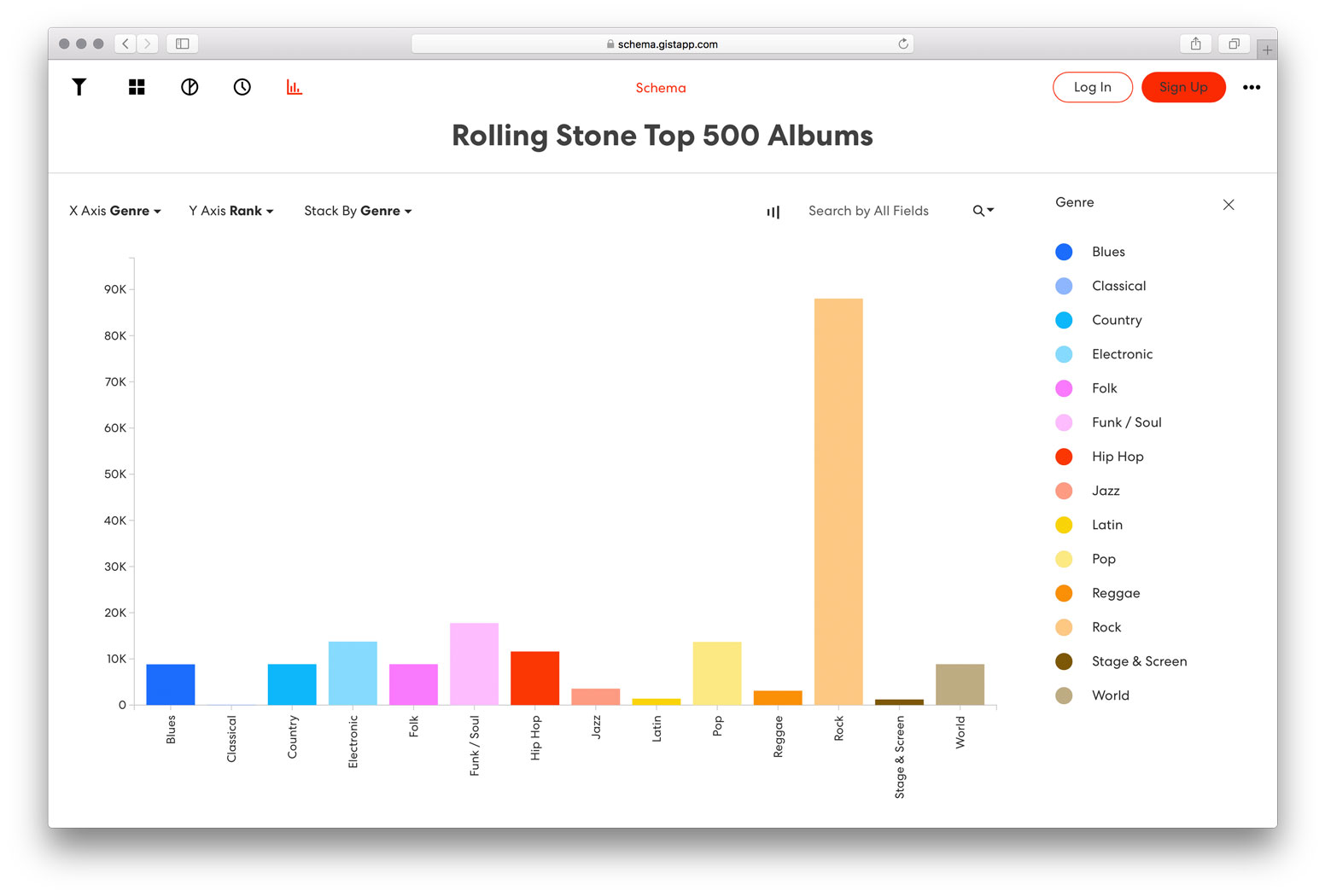Click the Jazz bar in chart
Screen dimensions: 1325x896
tap(596, 696)
